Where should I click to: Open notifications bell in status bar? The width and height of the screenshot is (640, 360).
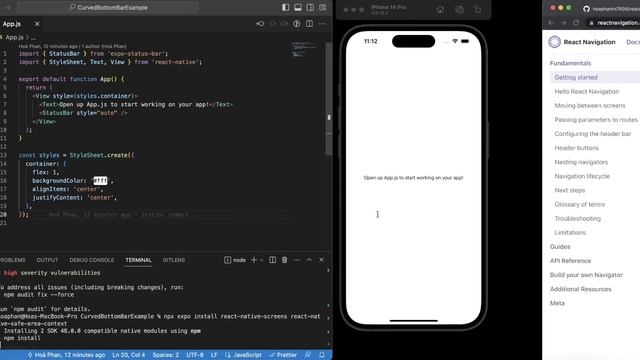(x=322, y=355)
